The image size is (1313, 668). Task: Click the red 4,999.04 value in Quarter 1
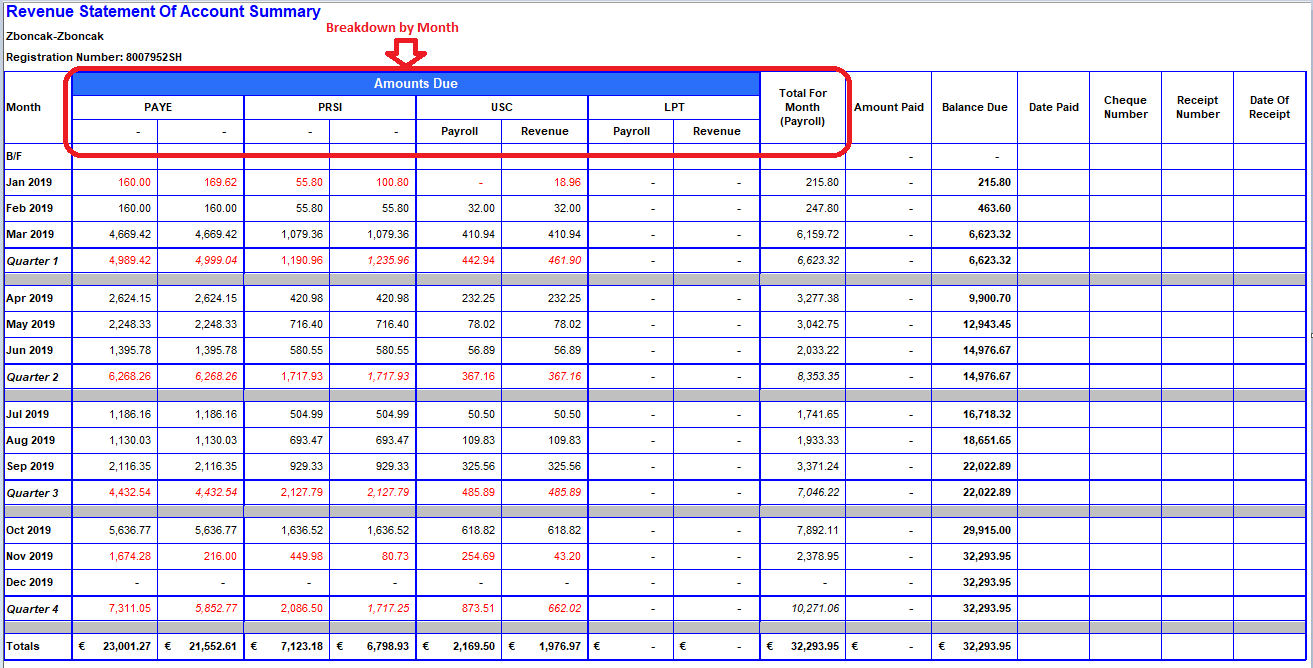click(215, 260)
